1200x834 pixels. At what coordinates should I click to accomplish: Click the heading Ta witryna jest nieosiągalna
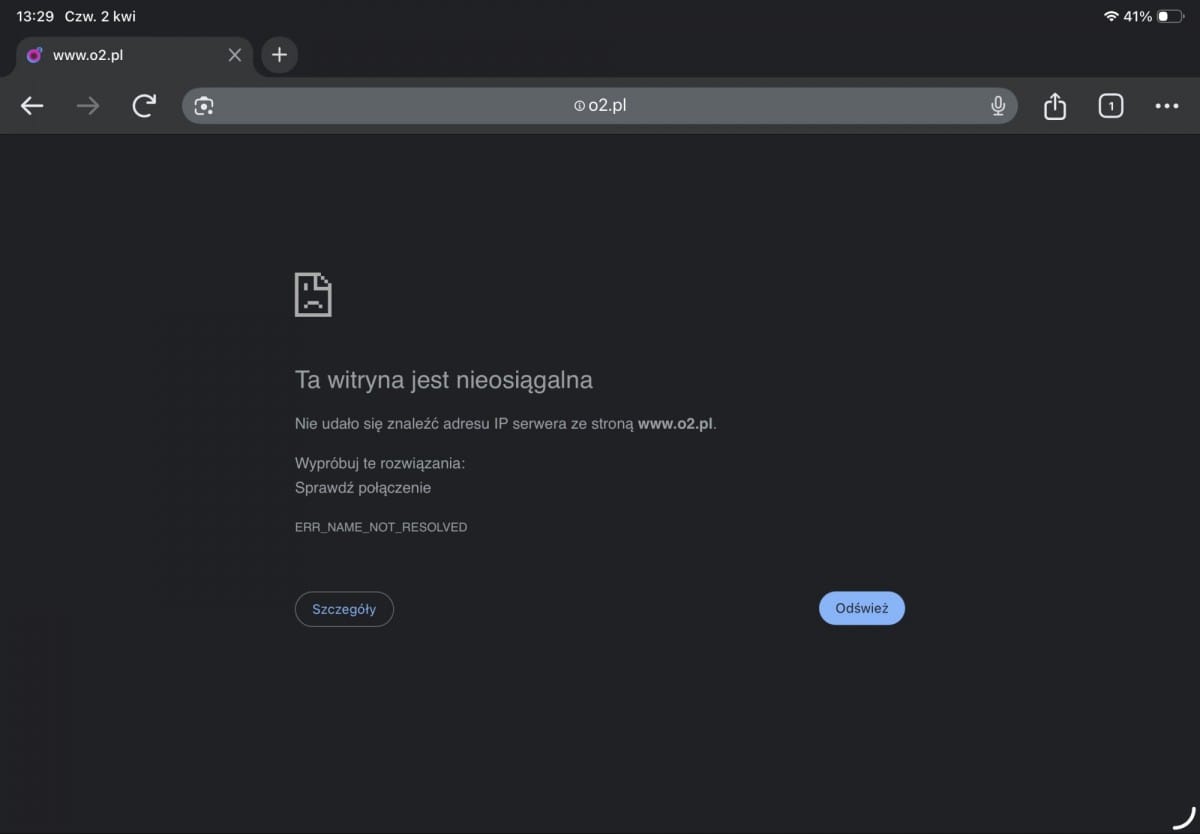click(444, 380)
